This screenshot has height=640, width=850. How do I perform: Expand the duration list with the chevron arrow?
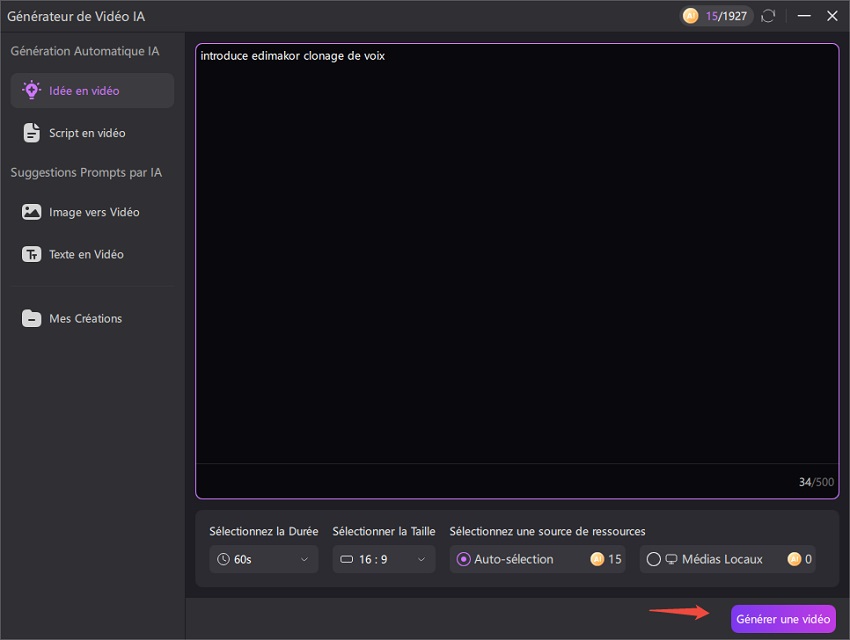tap(304, 559)
